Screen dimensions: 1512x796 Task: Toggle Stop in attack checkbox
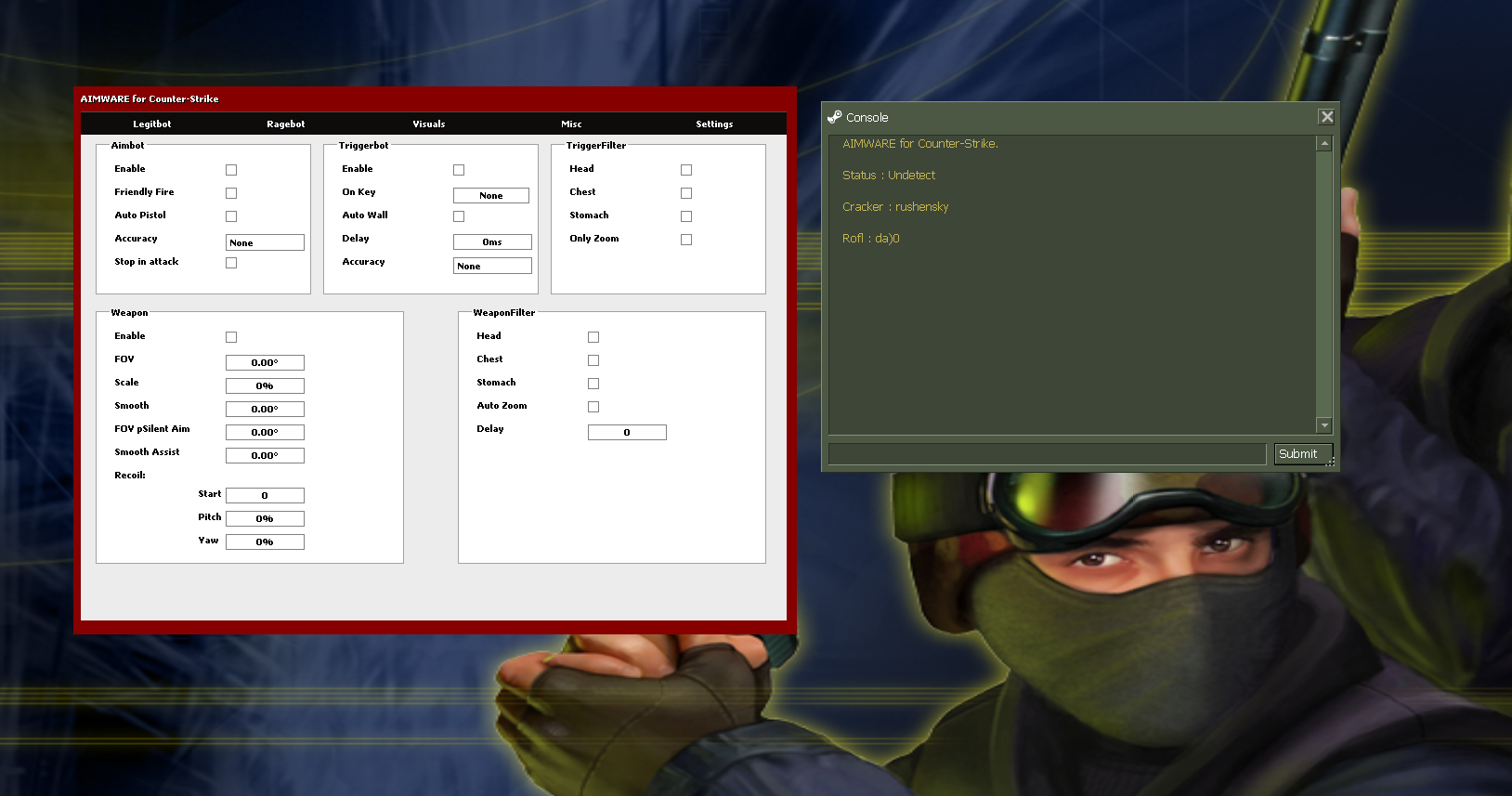(231, 263)
